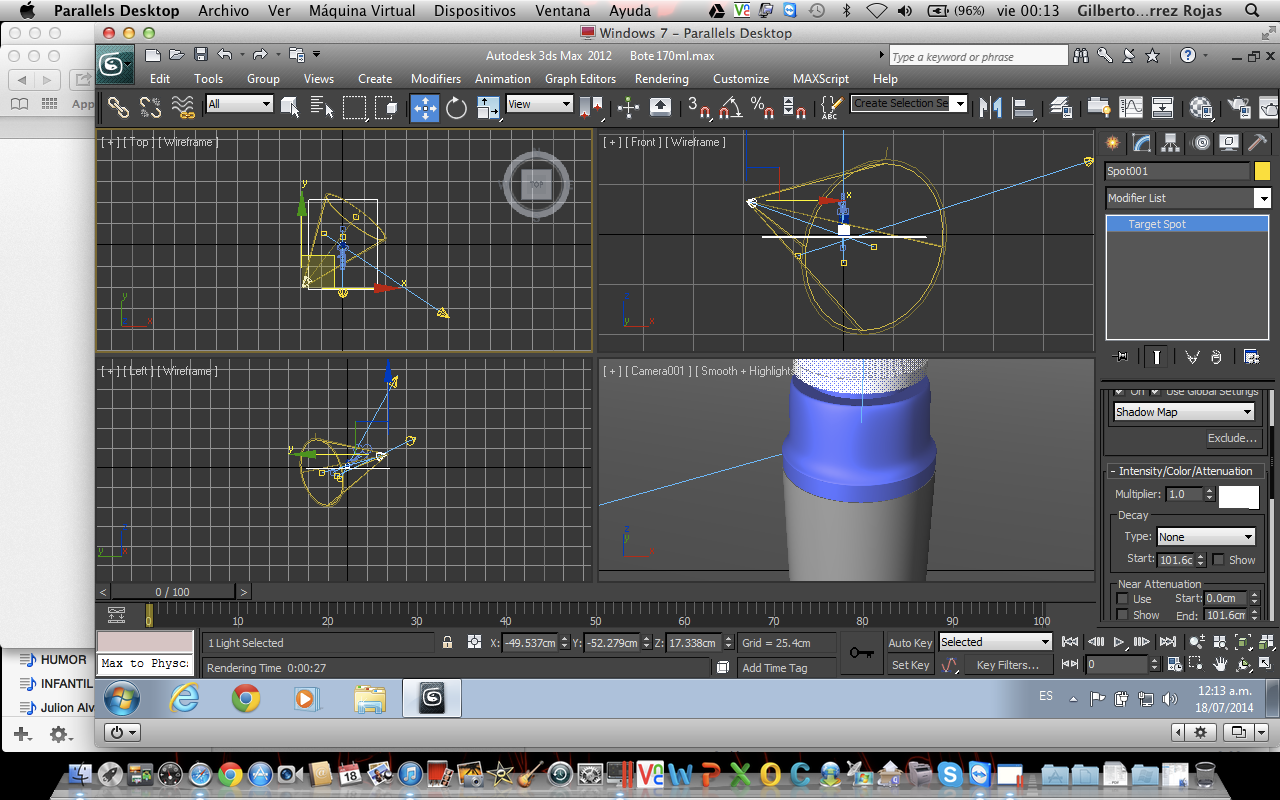Image resolution: width=1280 pixels, height=800 pixels.
Task: Go to the start frame of animation
Action: coord(1070,642)
